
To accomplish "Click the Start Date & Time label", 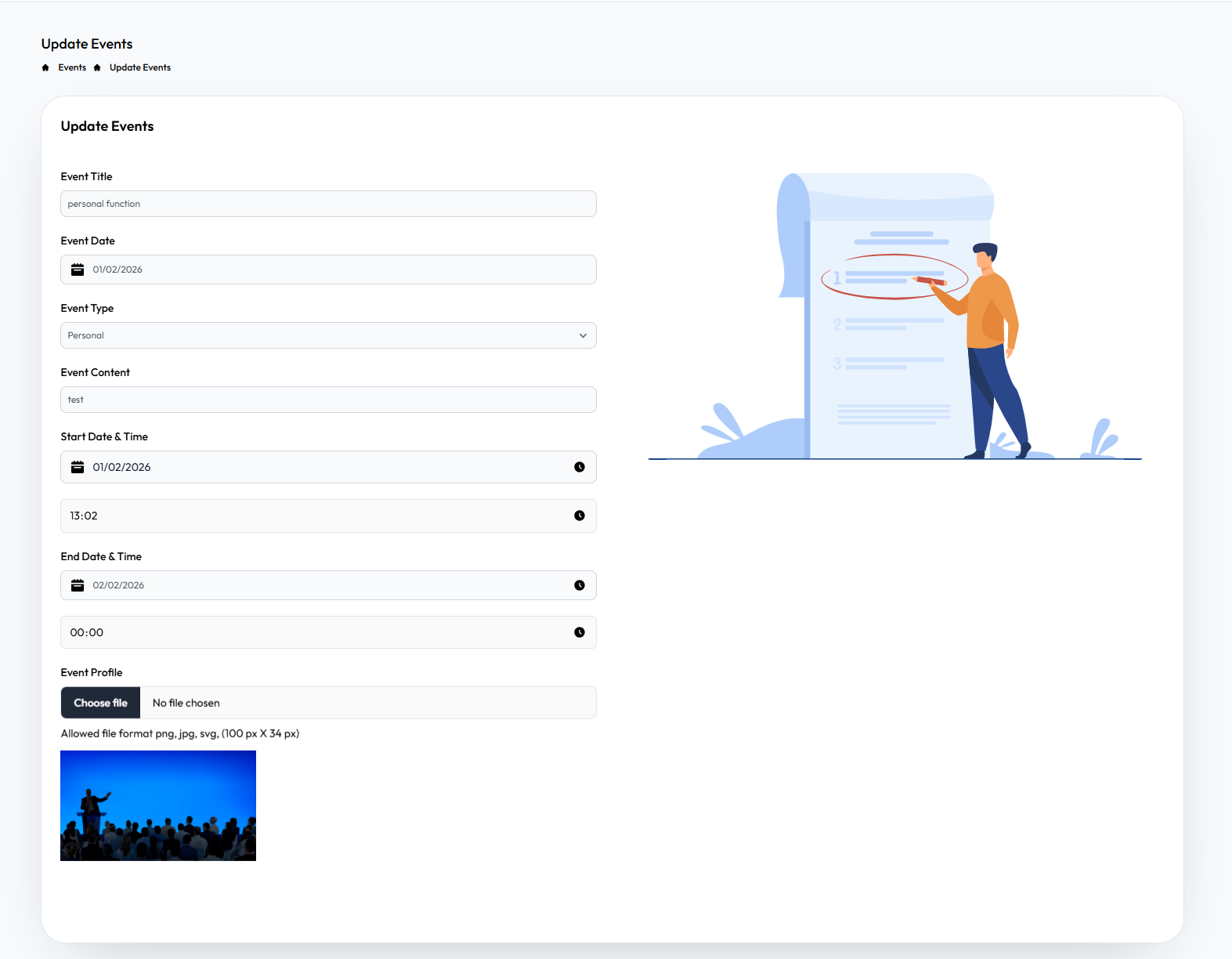I will [104, 437].
